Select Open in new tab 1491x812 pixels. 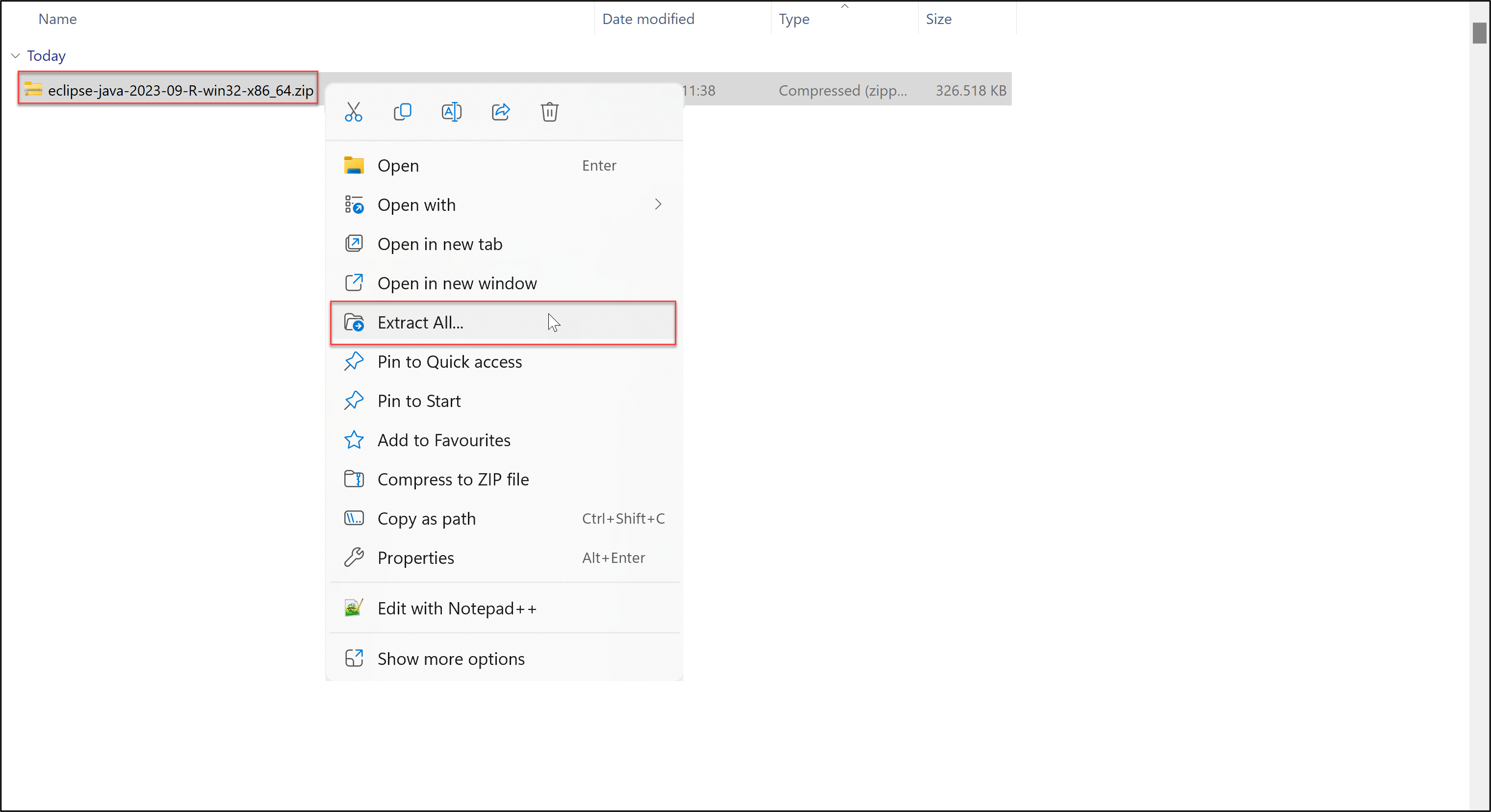[439, 244]
